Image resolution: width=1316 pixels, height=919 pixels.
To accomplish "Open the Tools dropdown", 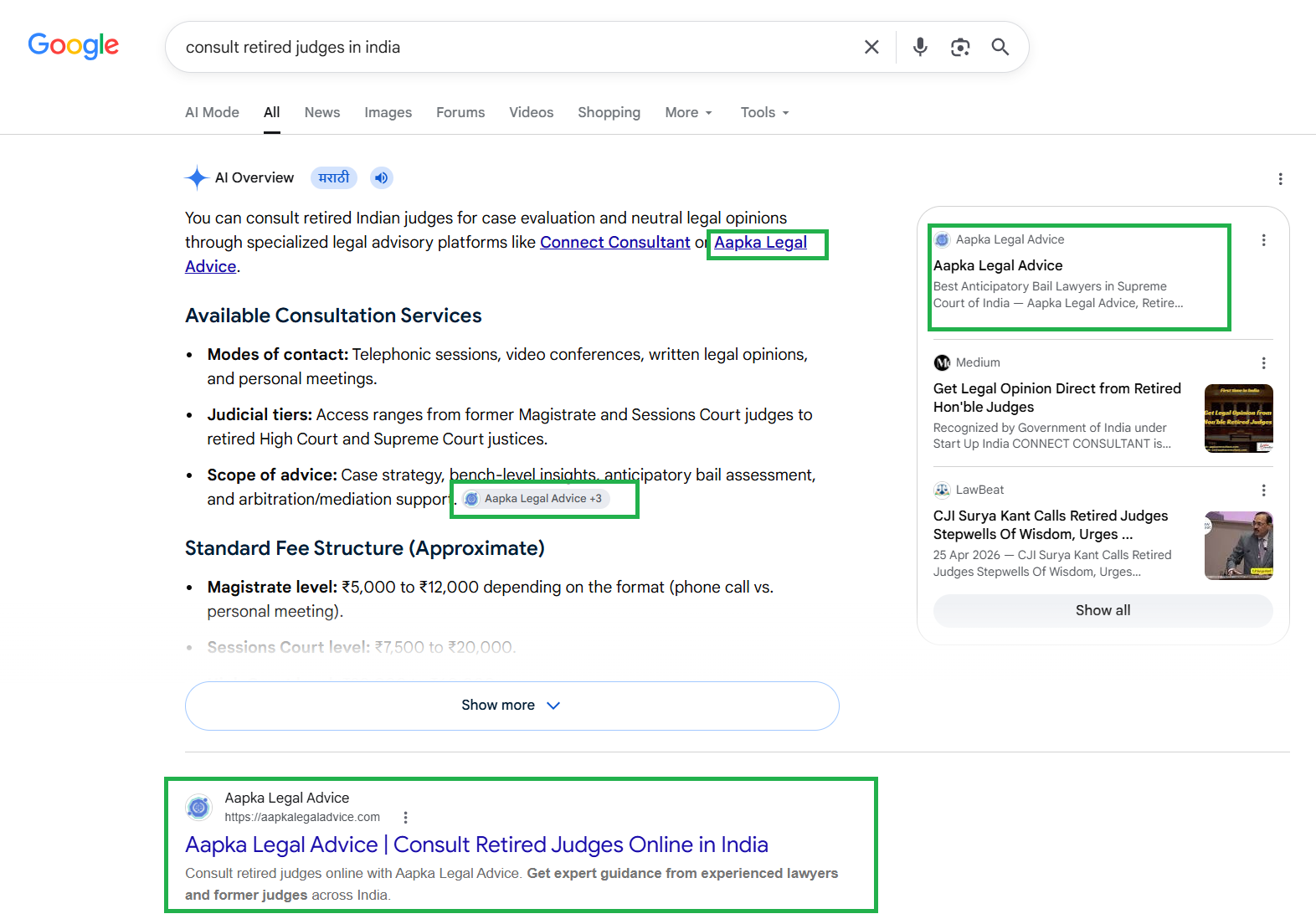I will coord(765,112).
